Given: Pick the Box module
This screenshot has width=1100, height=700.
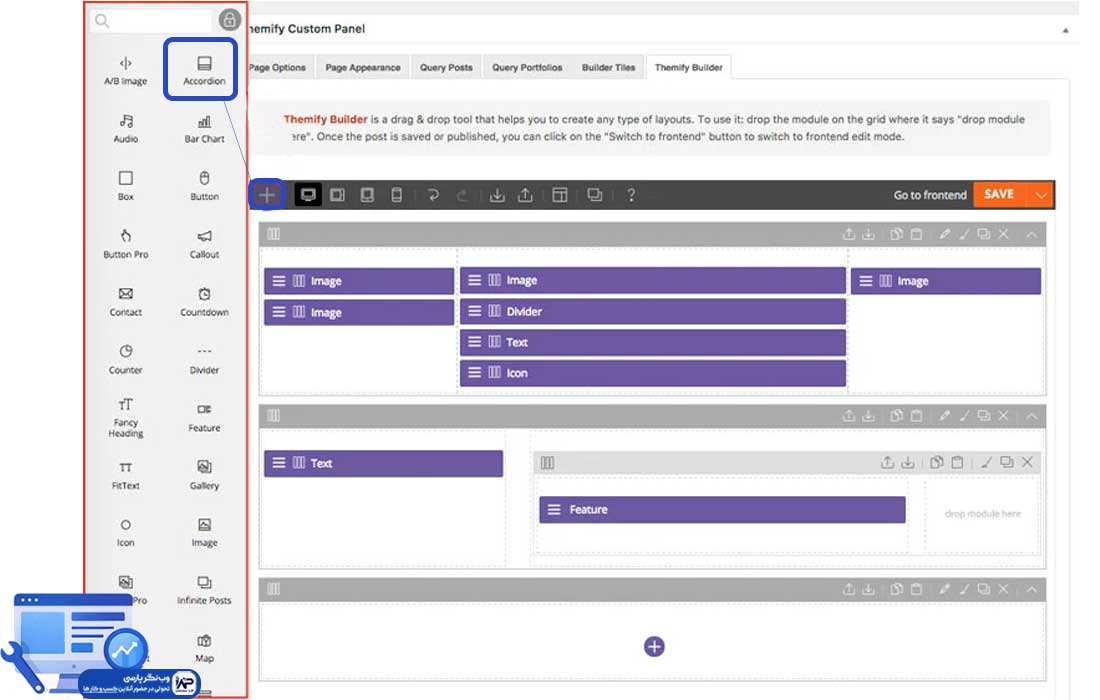Looking at the screenshot, I should click(x=126, y=186).
